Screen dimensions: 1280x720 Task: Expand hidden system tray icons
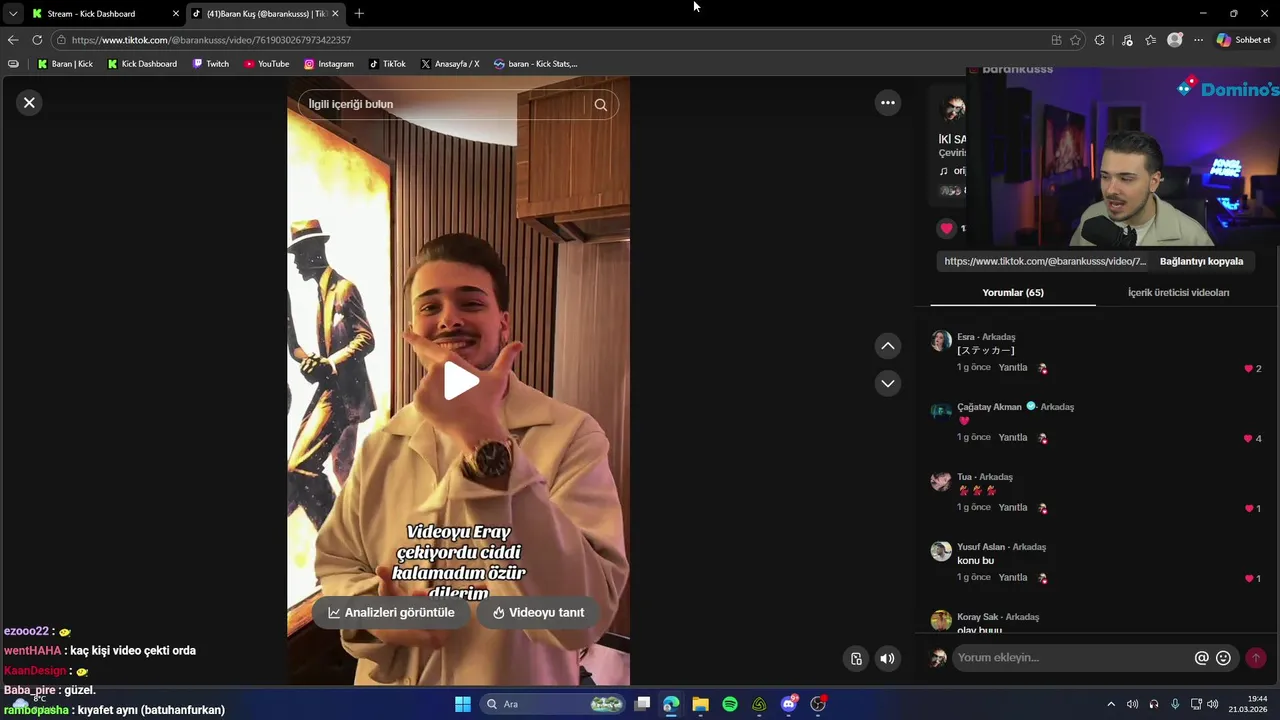tap(1110, 704)
